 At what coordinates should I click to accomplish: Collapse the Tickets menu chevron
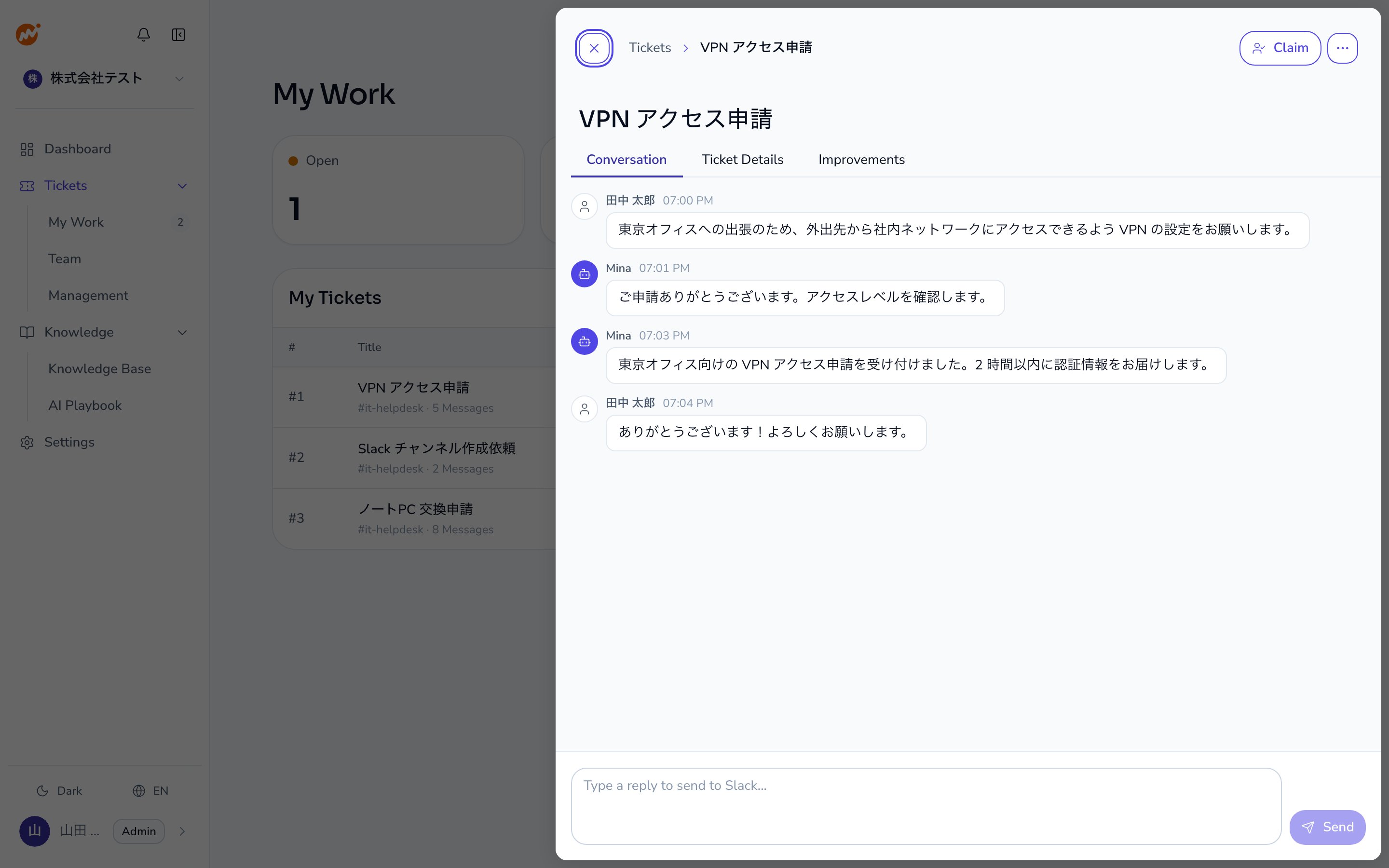point(182,186)
